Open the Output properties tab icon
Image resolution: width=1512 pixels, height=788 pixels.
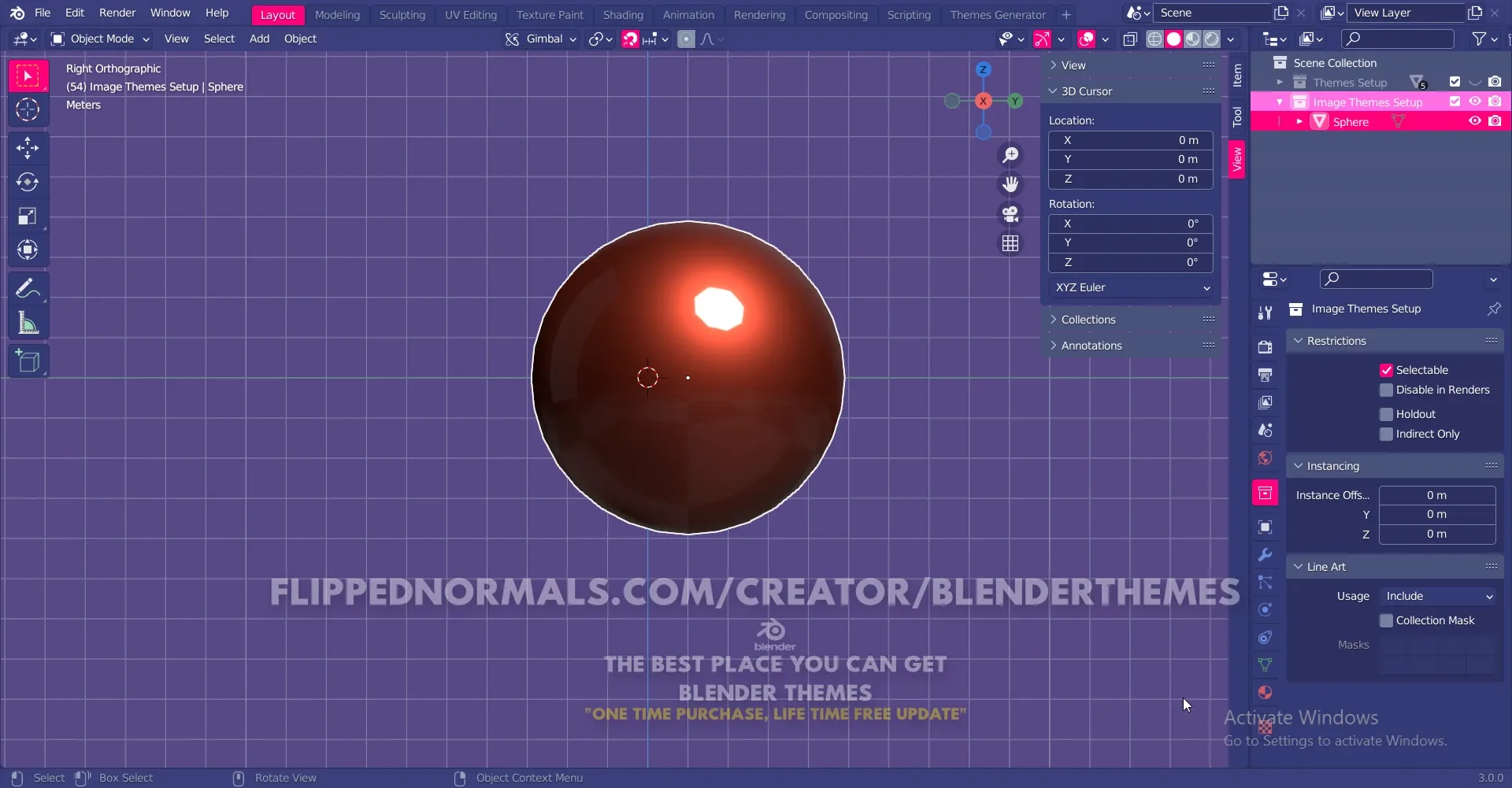click(1265, 375)
